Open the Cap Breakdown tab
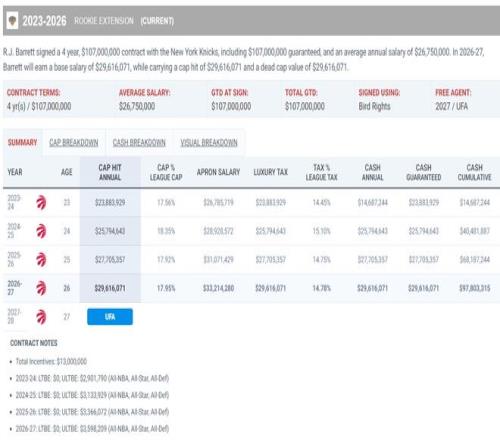500x440 pixels. pyautogui.click(x=74, y=143)
